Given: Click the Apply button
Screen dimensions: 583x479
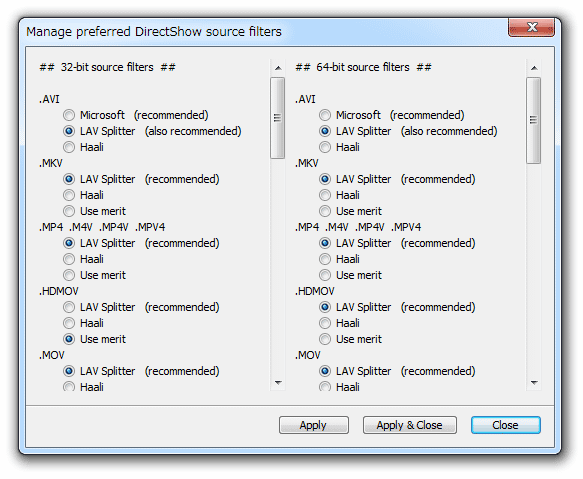Looking at the screenshot, I should (314, 425).
